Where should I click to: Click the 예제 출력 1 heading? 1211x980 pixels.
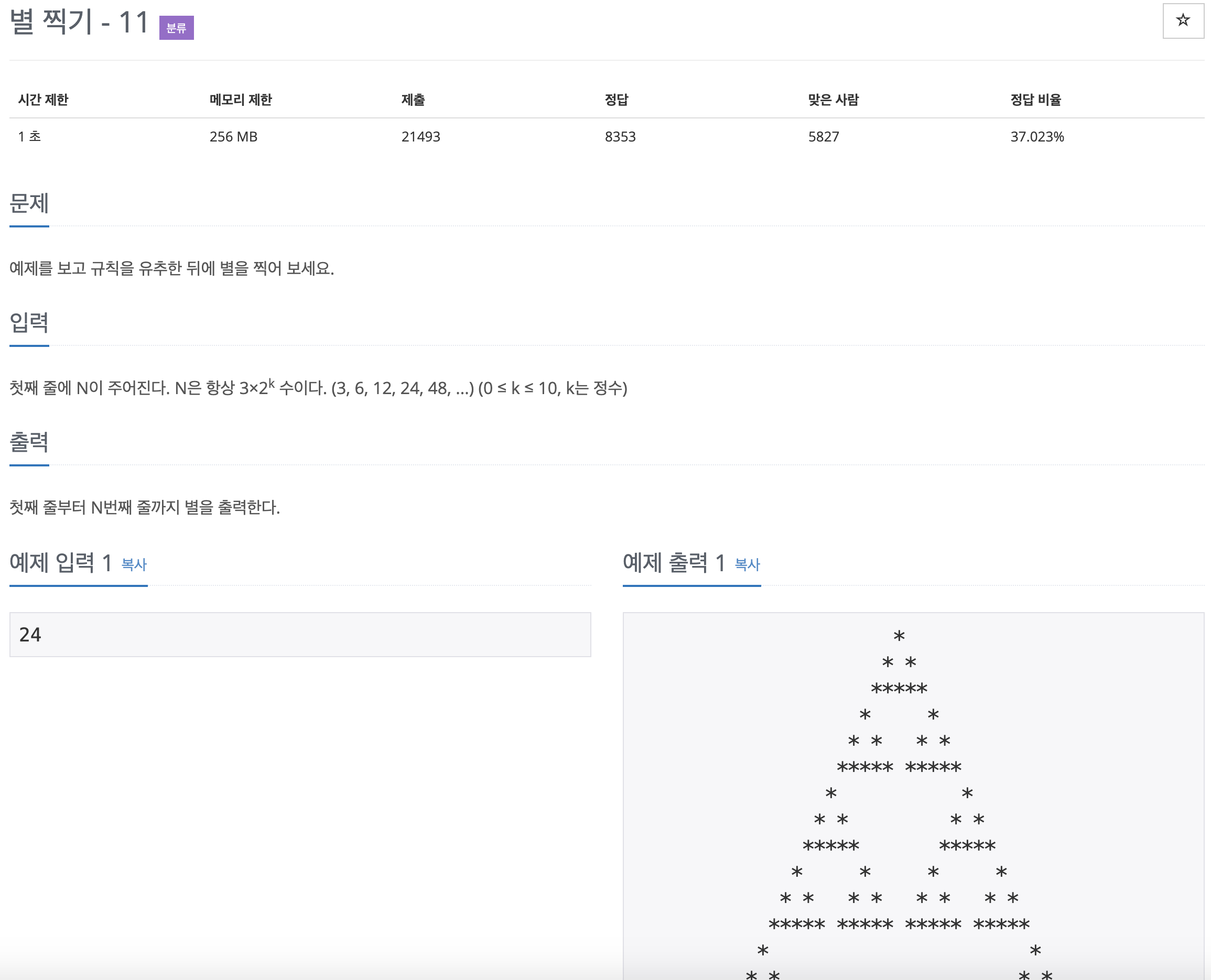click(x=674, y=562)
